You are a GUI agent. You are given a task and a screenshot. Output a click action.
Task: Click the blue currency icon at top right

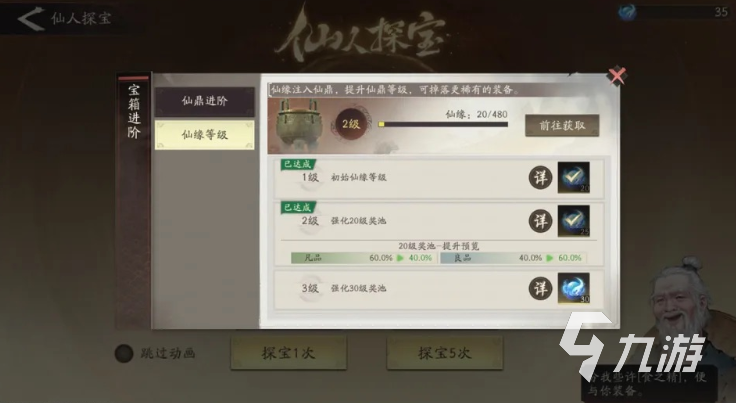(627, 12)
